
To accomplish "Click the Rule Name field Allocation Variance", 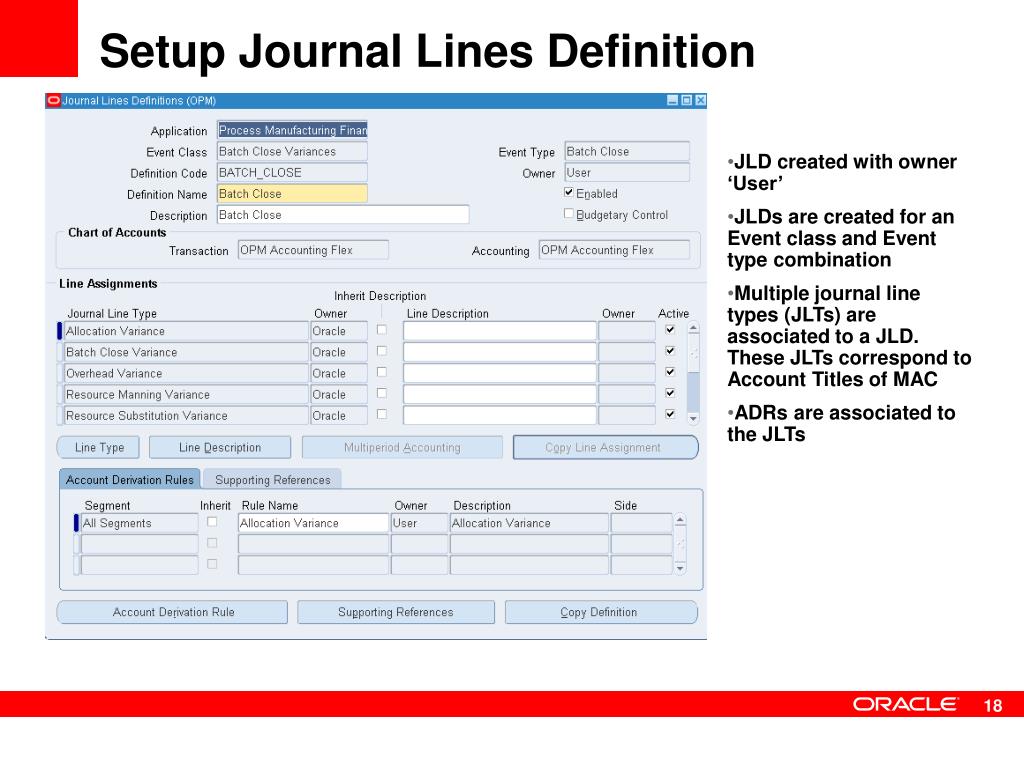I will (313, 523).
